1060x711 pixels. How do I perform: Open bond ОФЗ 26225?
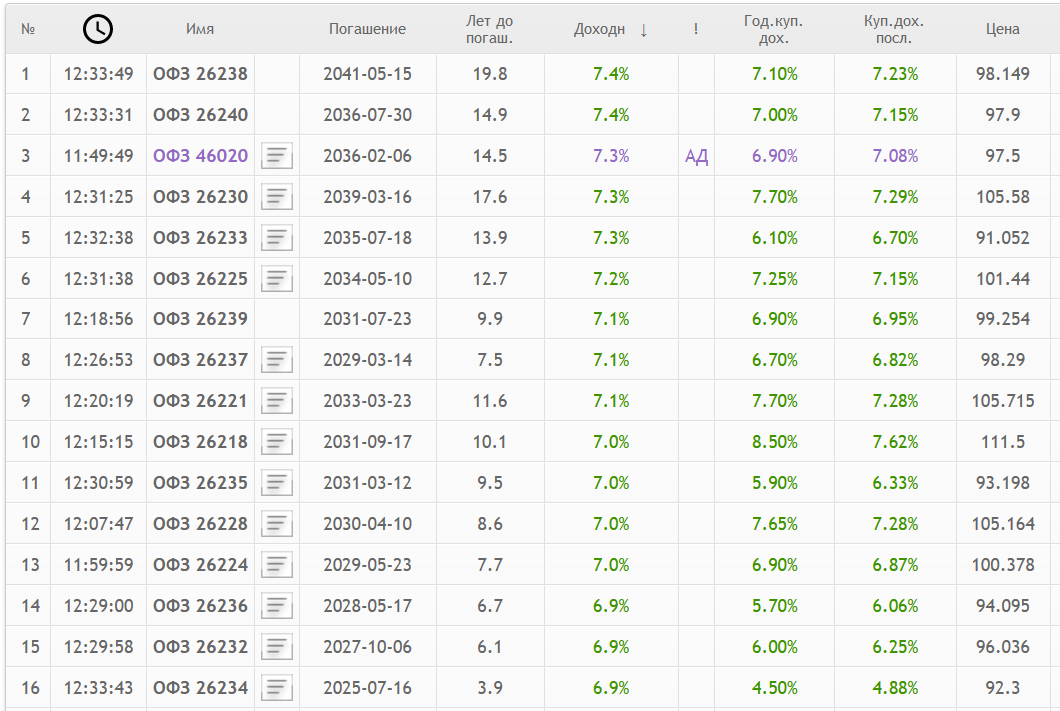click(200, 278)
